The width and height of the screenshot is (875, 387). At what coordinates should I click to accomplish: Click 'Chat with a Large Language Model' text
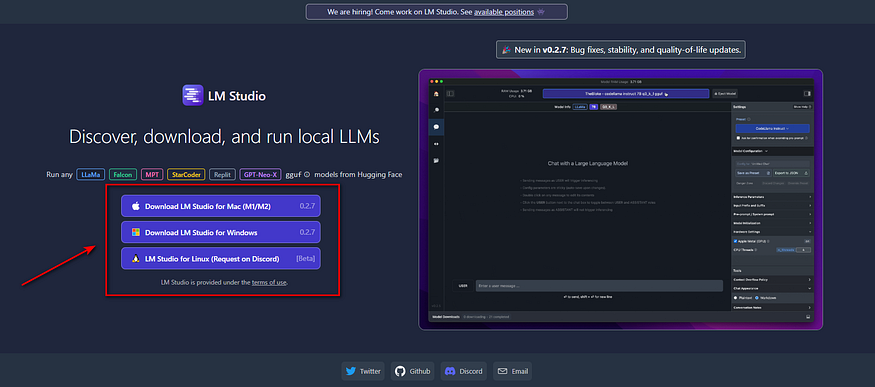click(588, 163)
